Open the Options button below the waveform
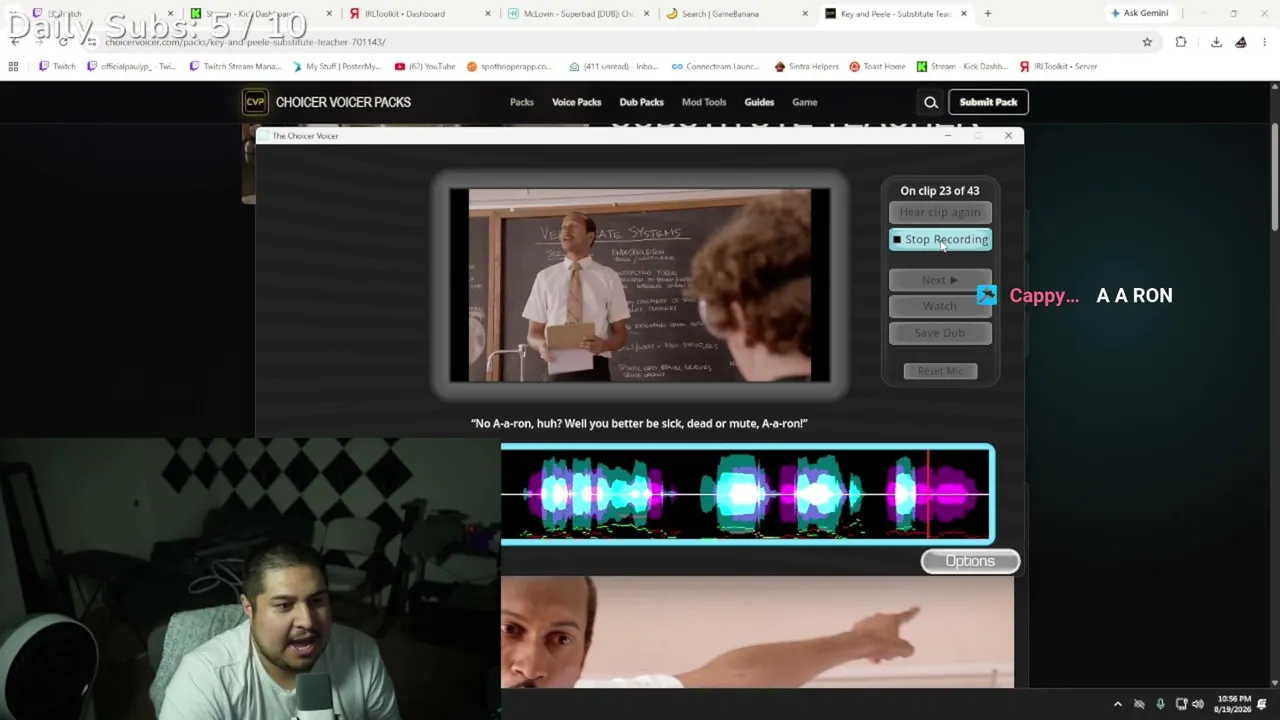The image size is (1280, 720). click(970, 561)
